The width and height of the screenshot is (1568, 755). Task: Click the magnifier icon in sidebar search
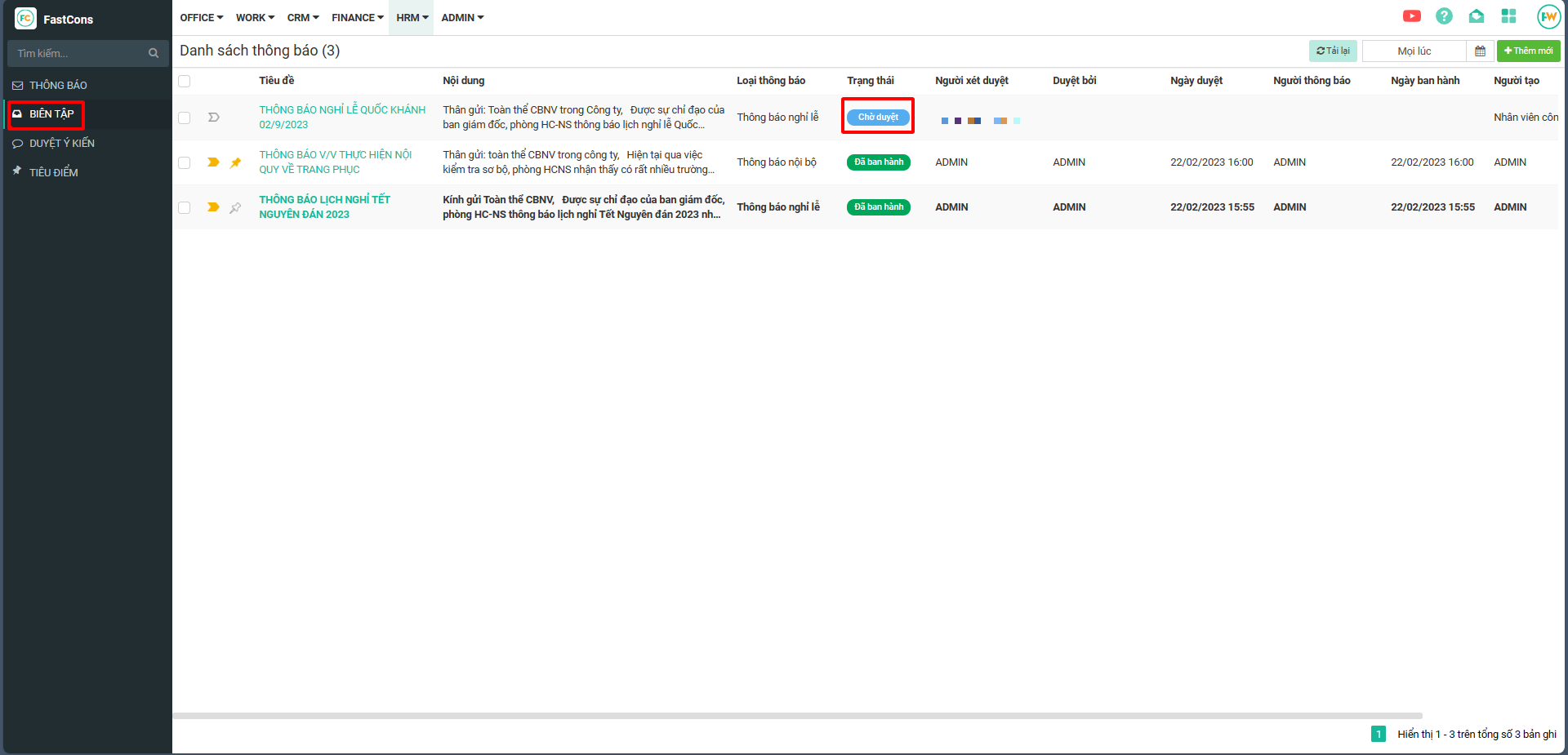pyautogui.click(x=154, y=53)
